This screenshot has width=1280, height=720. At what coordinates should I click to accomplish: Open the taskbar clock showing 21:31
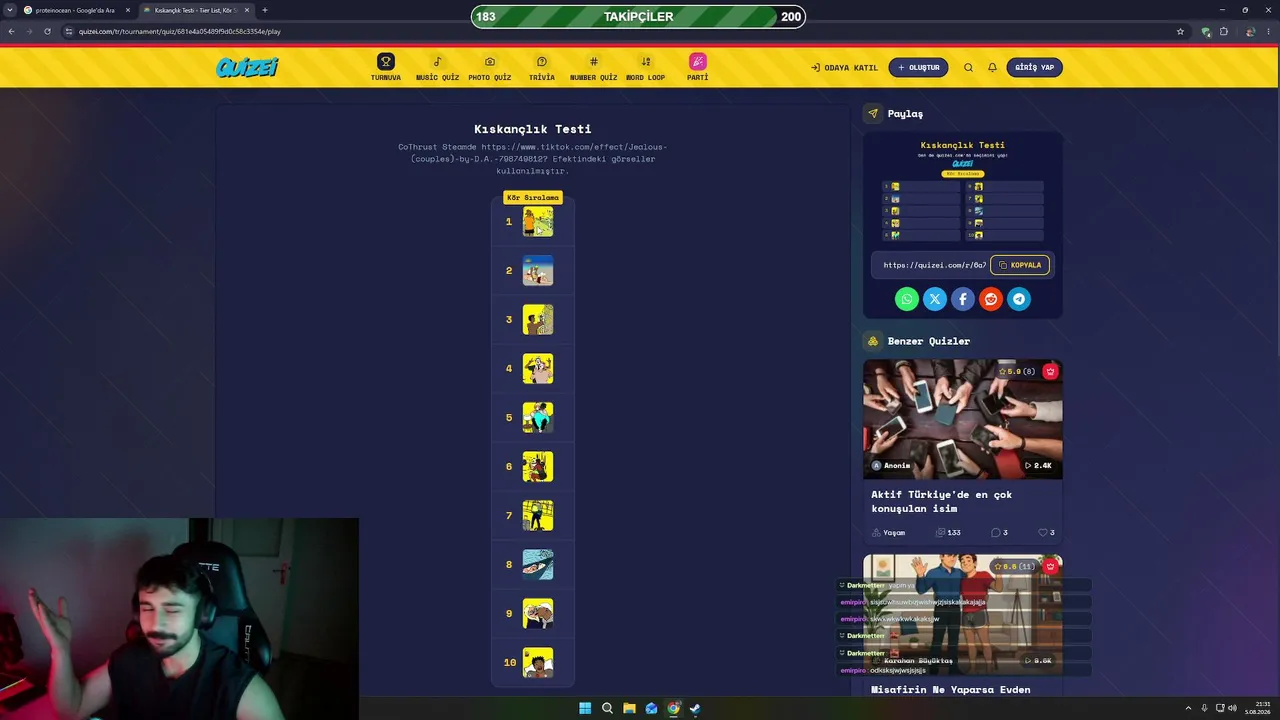(1257, 708)
